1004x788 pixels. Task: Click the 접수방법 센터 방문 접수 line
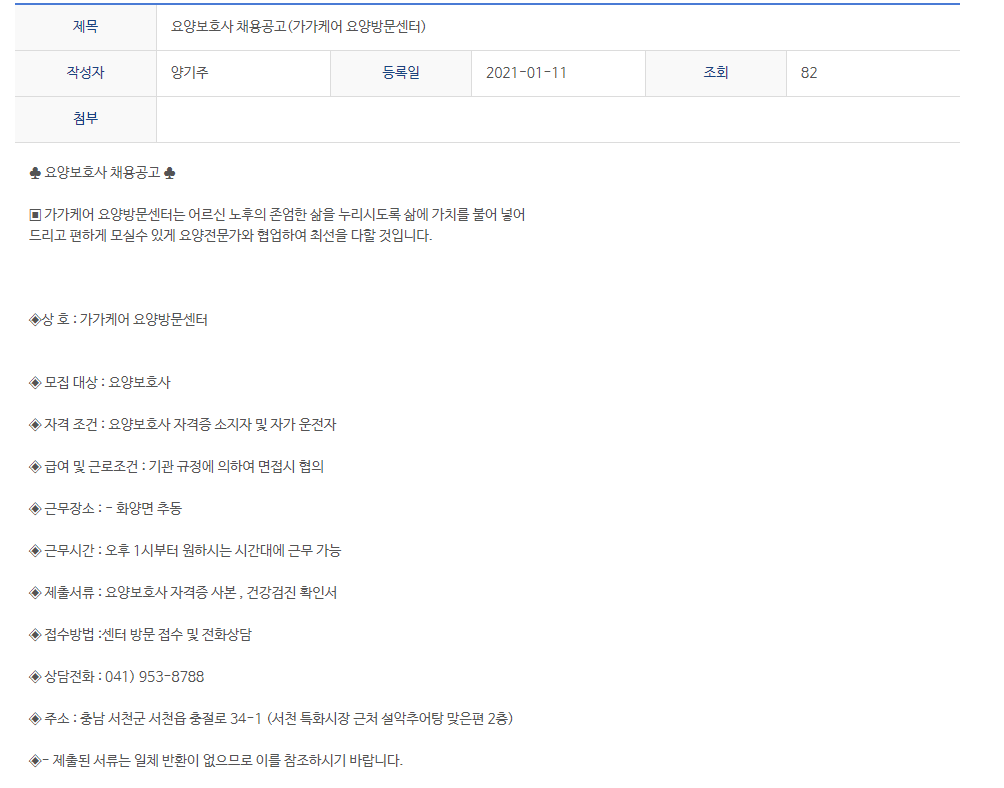tap(141, 635)
